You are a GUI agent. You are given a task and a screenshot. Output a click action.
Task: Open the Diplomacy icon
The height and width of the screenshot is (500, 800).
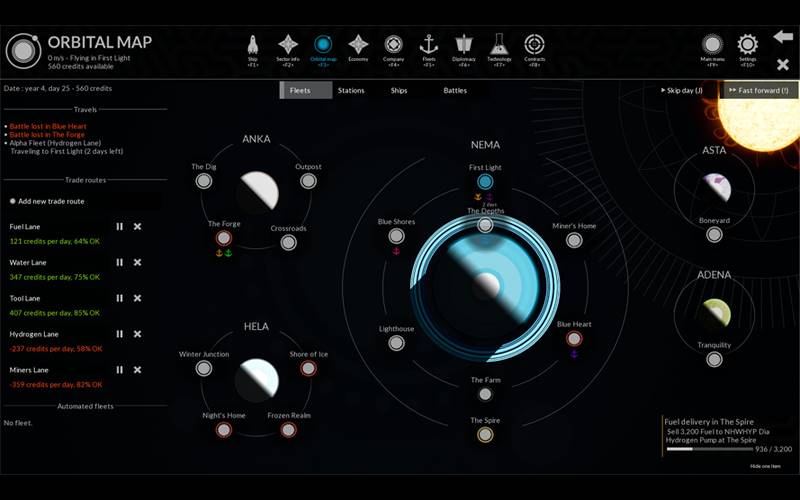tap(464, 45)
